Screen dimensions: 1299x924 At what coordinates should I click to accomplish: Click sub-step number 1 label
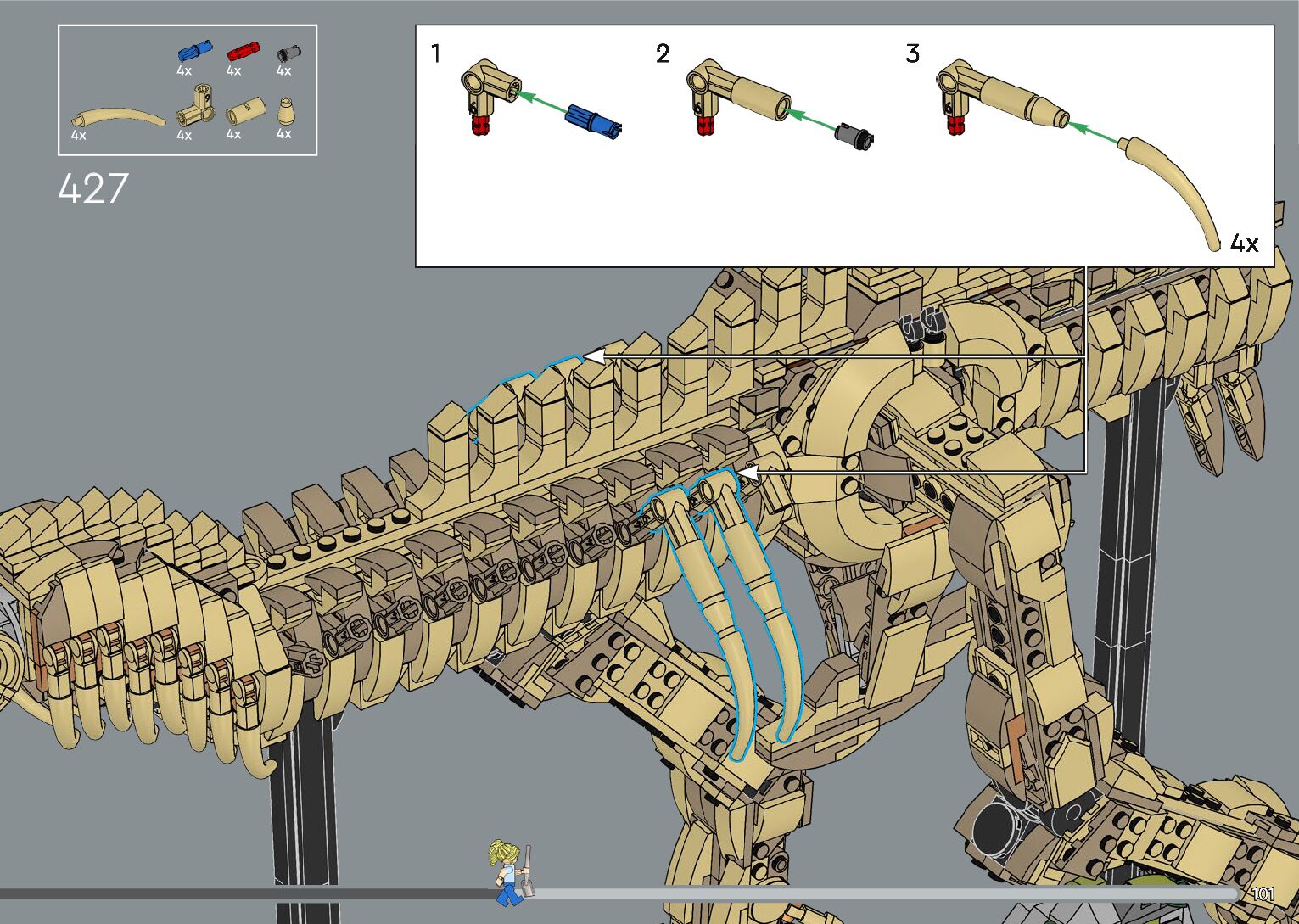pyautogui.click(x=436, y=54)
